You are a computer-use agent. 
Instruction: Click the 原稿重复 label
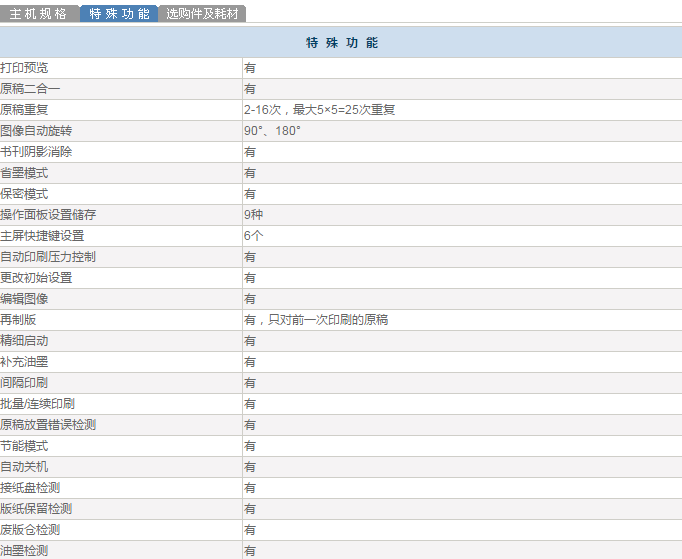point(24,110)
